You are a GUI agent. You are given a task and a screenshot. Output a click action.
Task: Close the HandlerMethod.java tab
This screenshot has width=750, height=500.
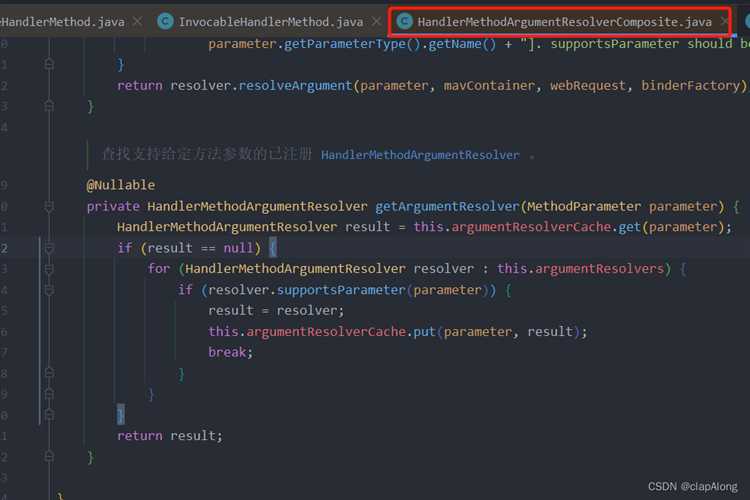tap(137, 22)
